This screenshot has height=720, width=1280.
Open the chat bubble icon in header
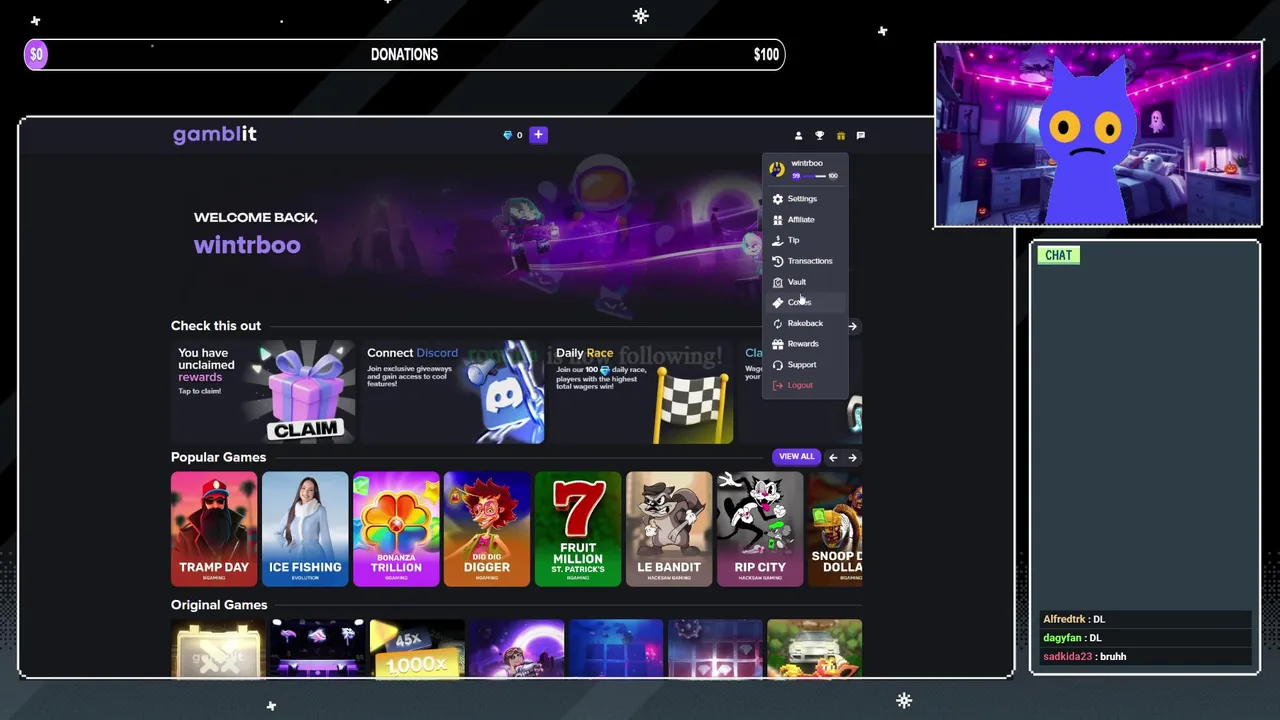pyautogui.click(x=860, y=135)
